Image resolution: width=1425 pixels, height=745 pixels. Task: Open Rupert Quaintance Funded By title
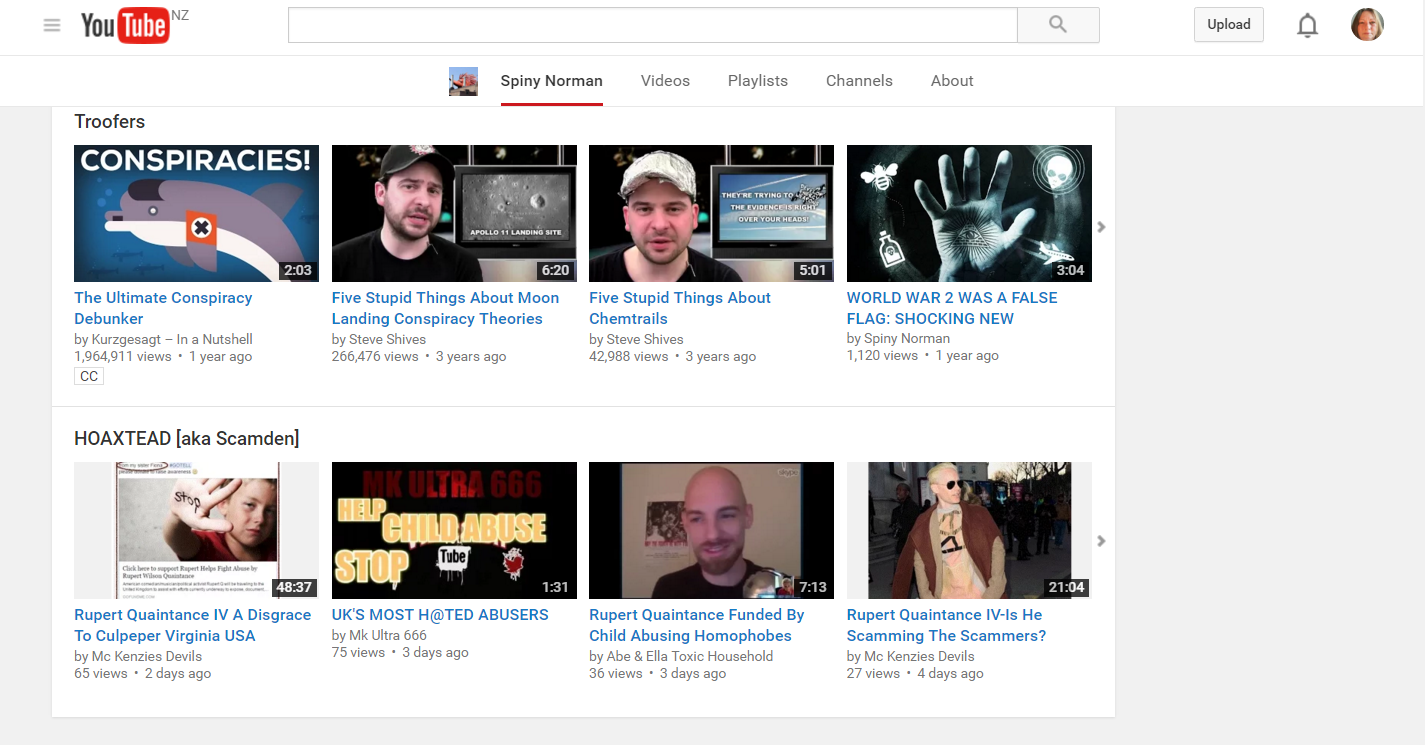coord(697,625)
